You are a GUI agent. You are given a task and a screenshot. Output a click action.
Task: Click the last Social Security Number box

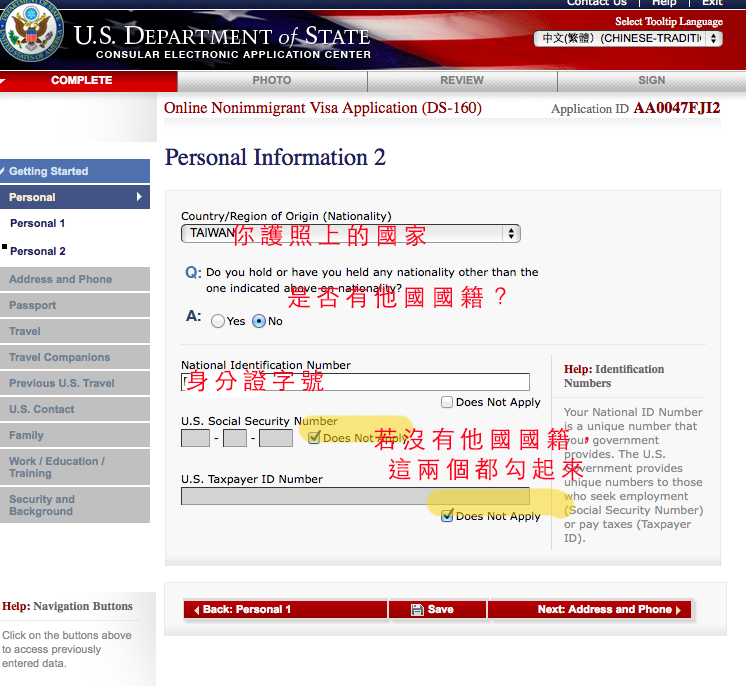click(x=276, y=438)
